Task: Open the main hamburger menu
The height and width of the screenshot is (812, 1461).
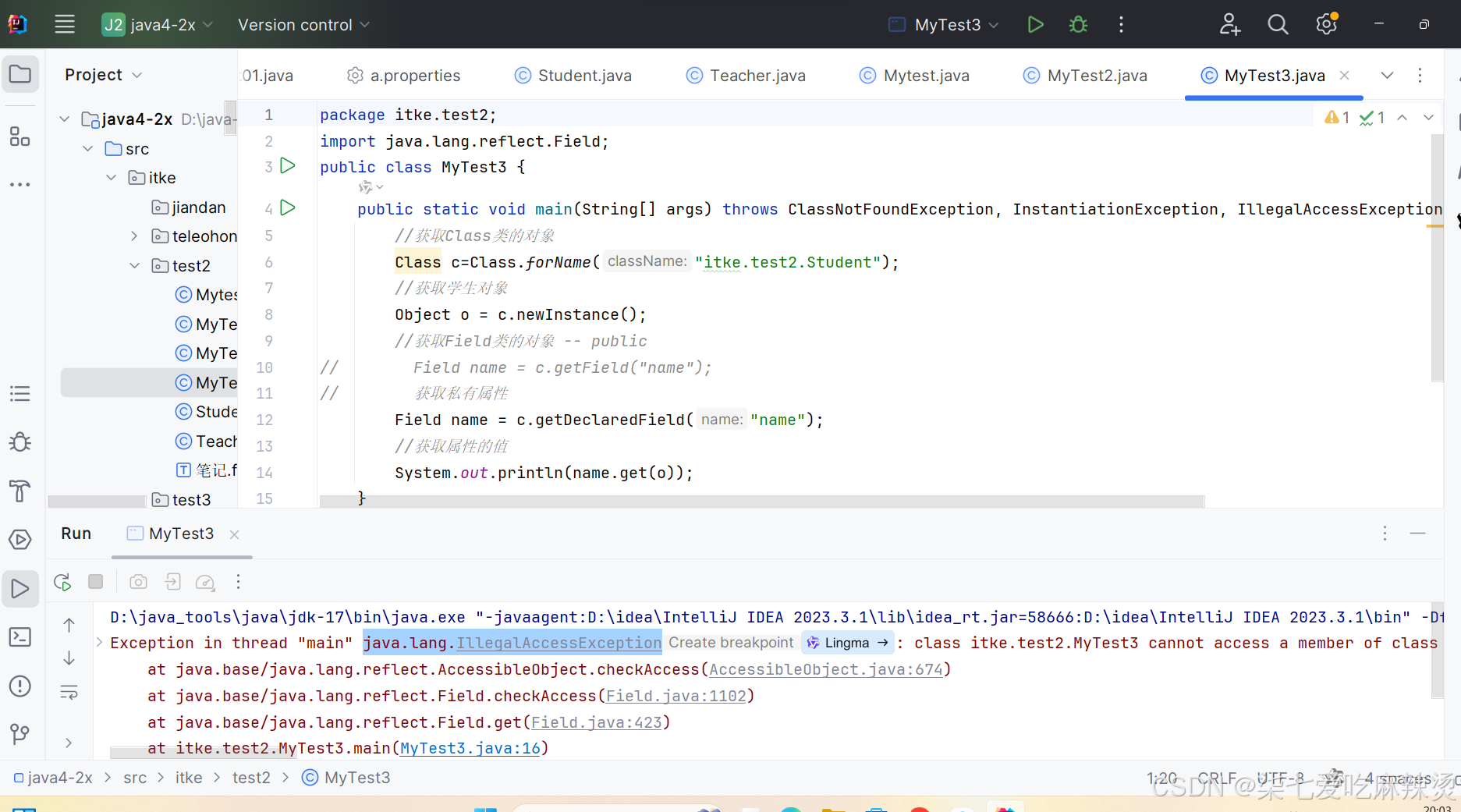Action: tap(65, 24)
